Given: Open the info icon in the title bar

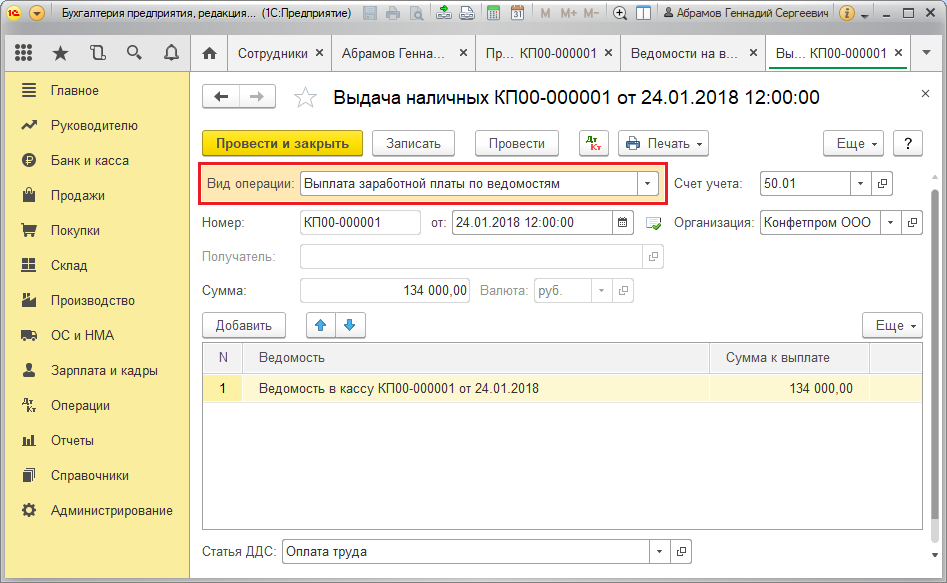Looking at the screenshot, I should click(x=847, y=13).
